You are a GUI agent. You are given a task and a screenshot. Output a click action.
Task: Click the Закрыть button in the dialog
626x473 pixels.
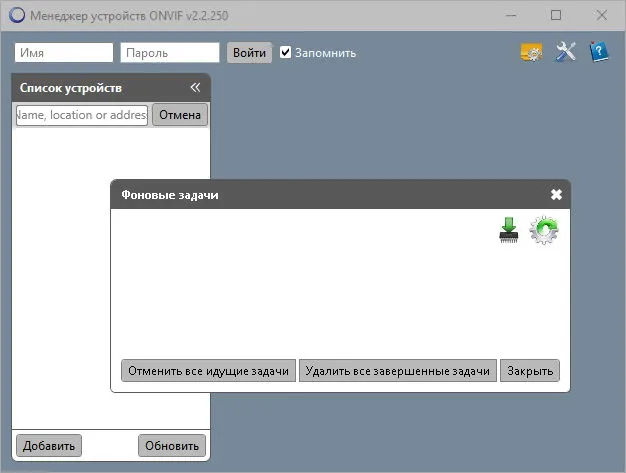coord(530,371)
